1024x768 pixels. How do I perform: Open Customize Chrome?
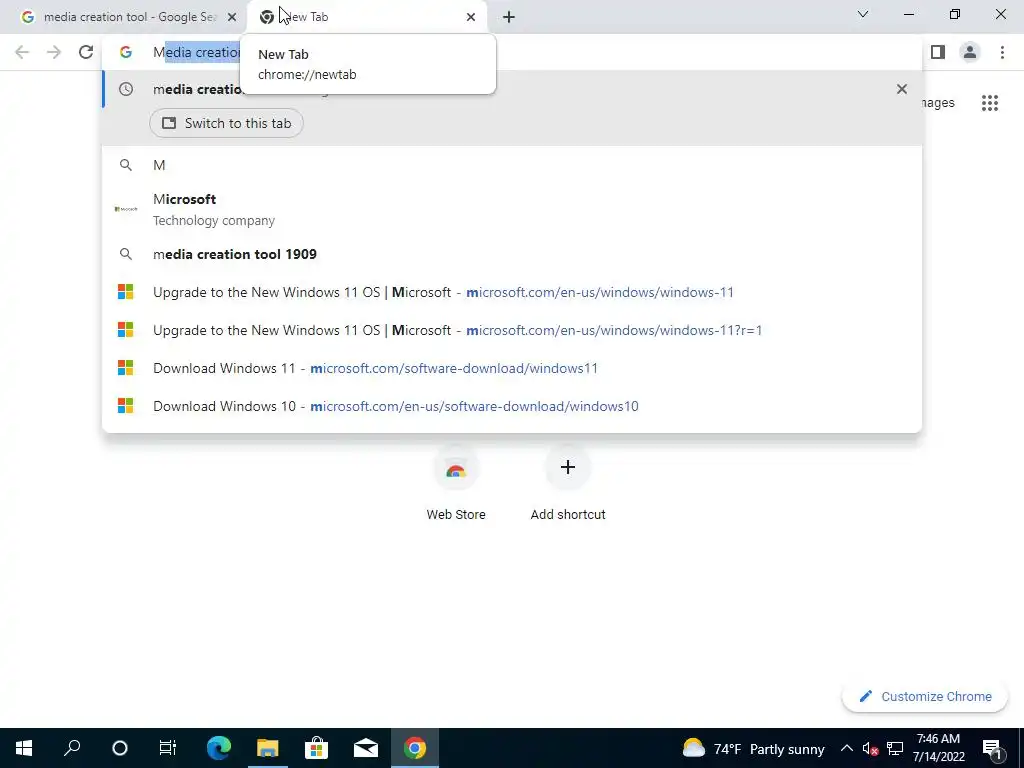coord(924,697)
